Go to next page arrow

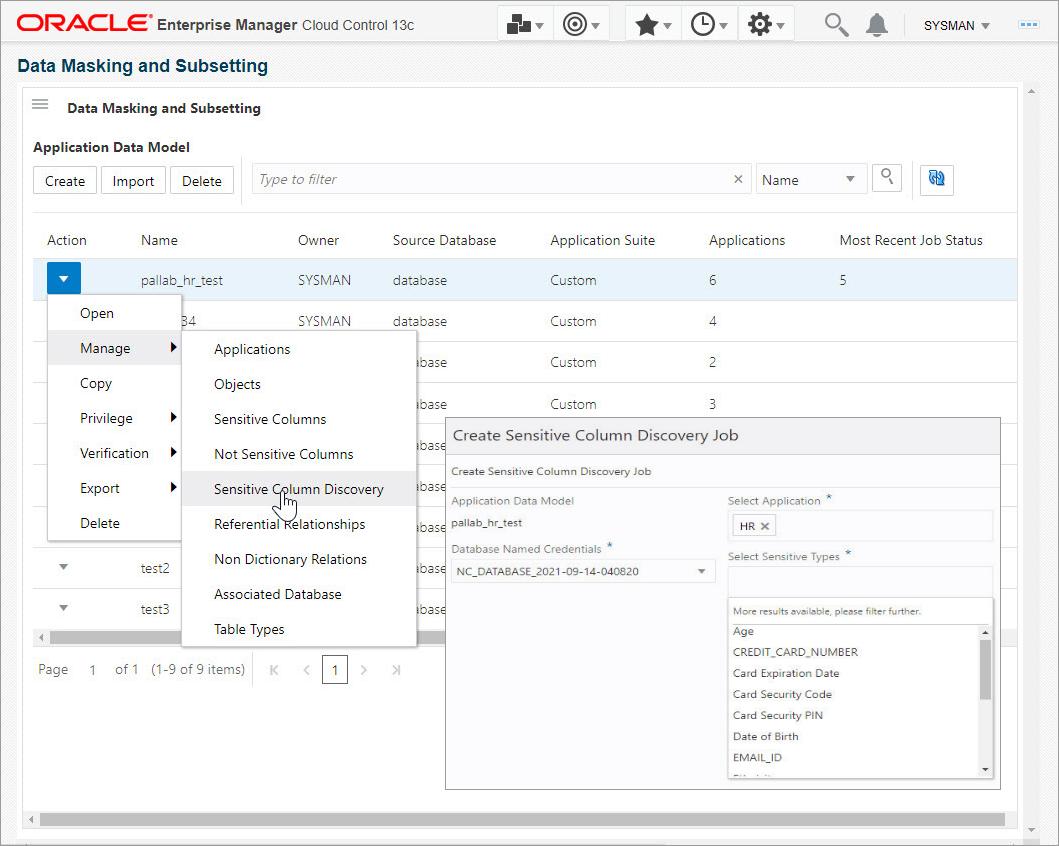pyautogui.click(x=364, y=670)
